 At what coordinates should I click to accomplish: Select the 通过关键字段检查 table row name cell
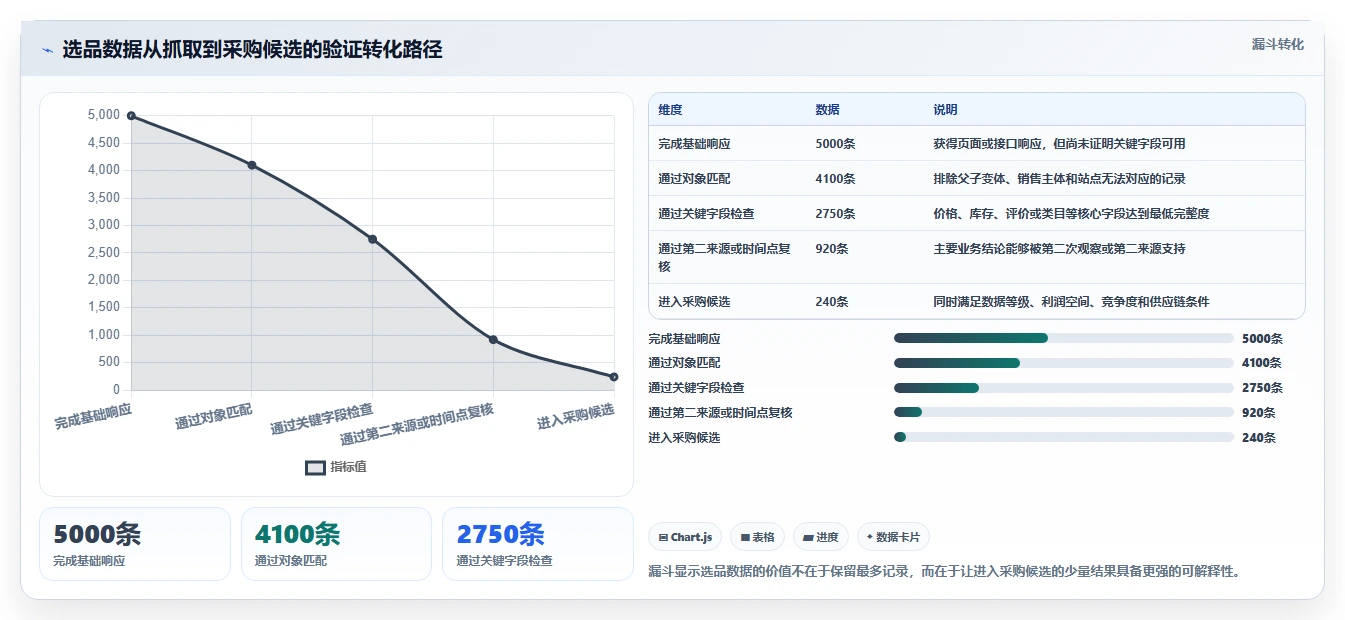(x=706, y=214)
